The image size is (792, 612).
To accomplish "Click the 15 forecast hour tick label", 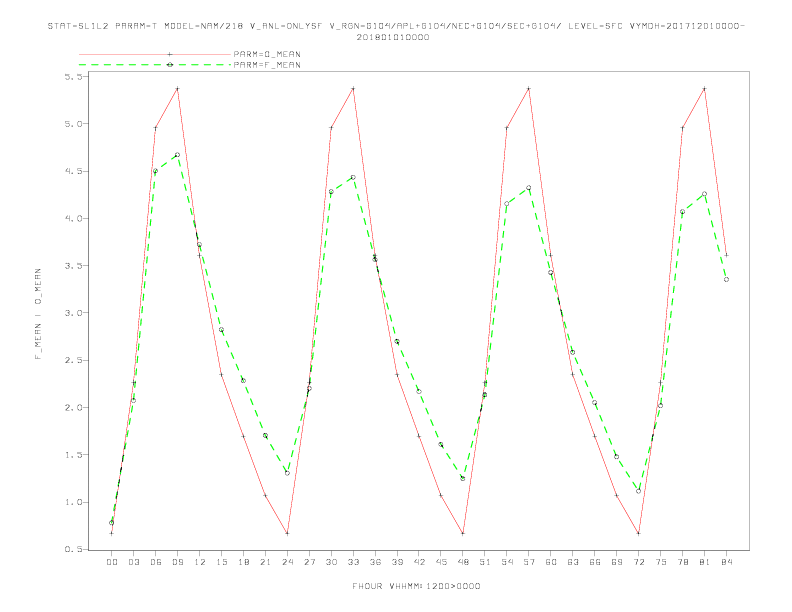I will pos(221,562).
